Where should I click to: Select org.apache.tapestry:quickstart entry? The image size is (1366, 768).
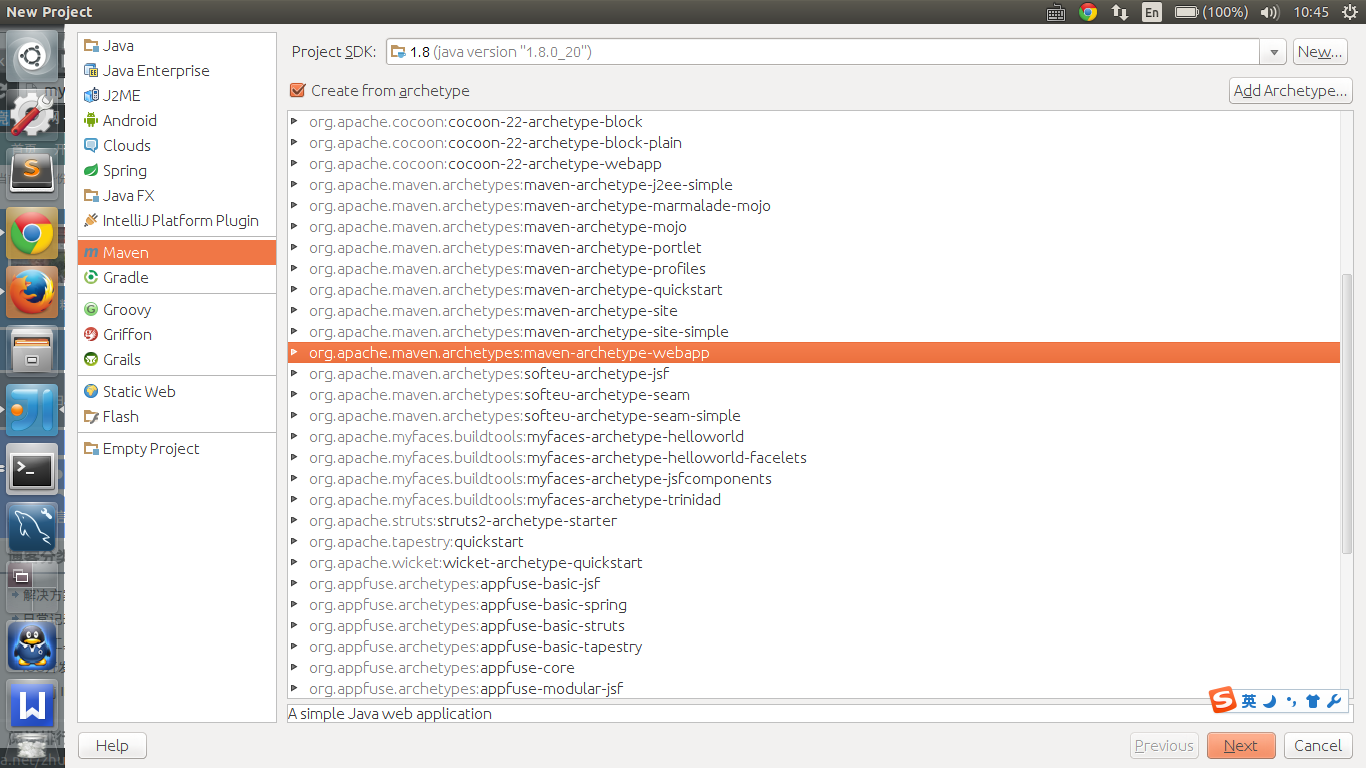pos(814,542)
